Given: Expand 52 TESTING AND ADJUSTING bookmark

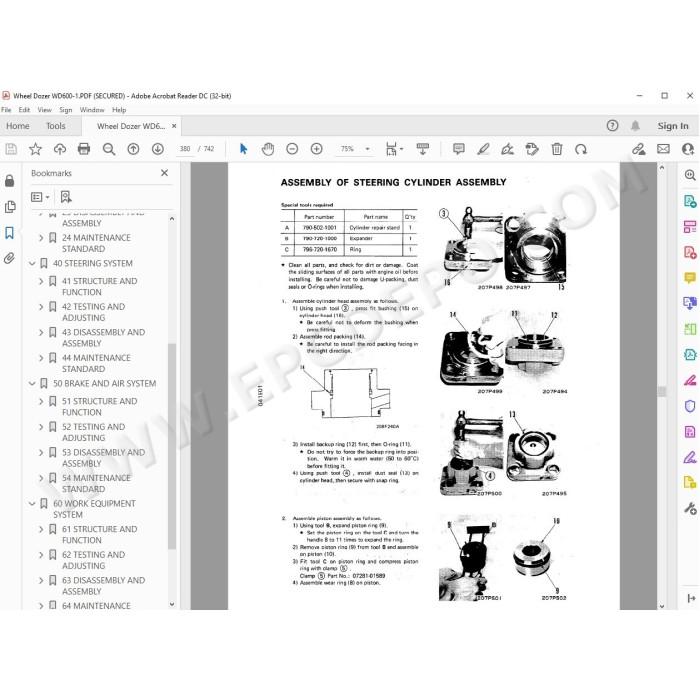Looking at the screenshot, I should click(41, 427).
